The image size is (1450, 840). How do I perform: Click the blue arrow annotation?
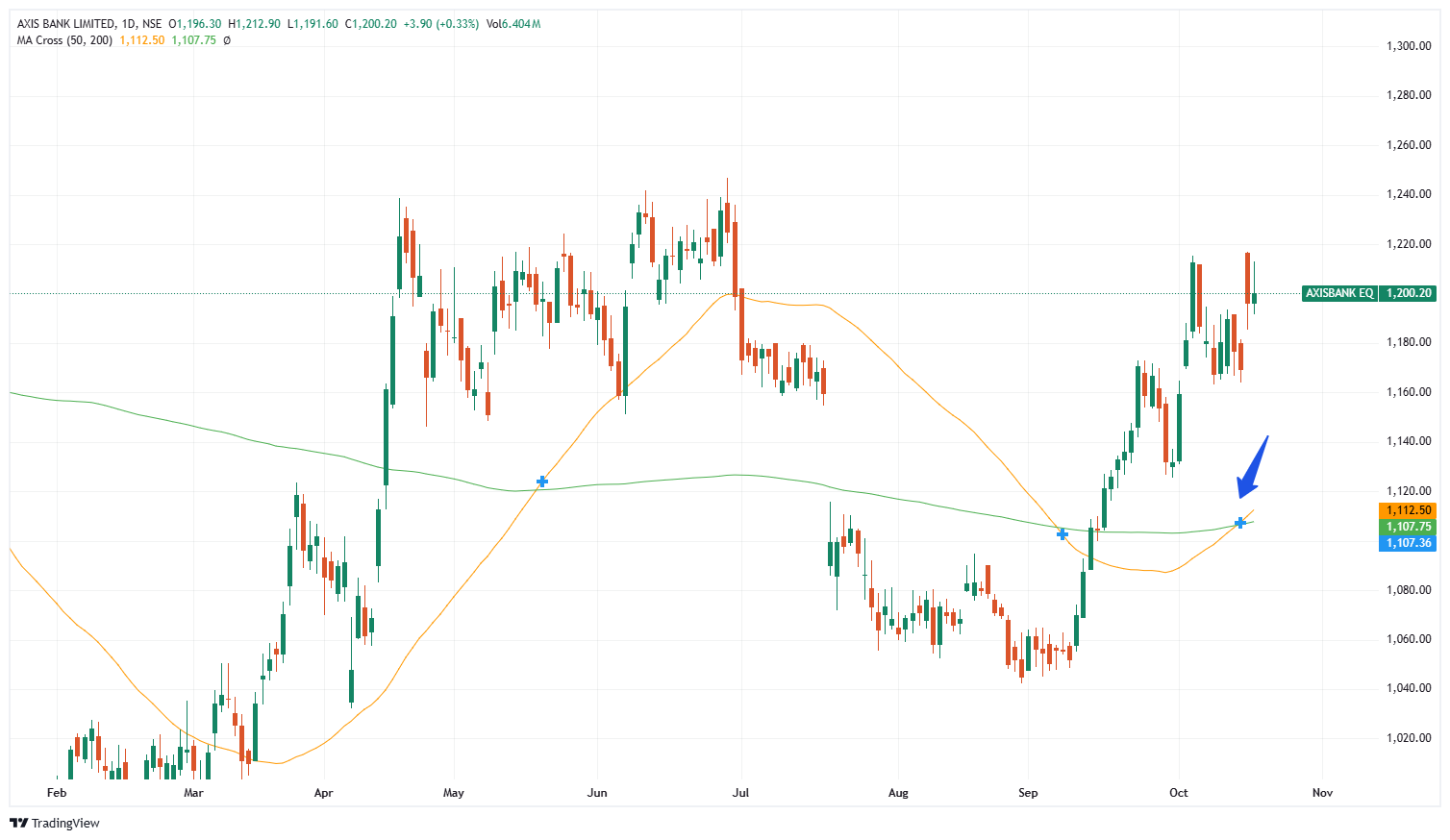point(1252,468)
